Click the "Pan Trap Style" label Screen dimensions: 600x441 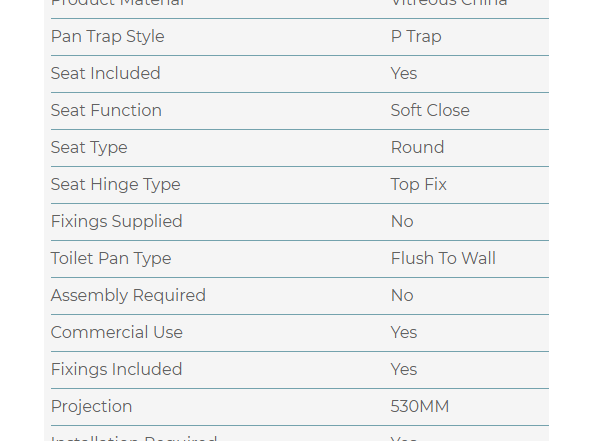(x=107, y=37)
